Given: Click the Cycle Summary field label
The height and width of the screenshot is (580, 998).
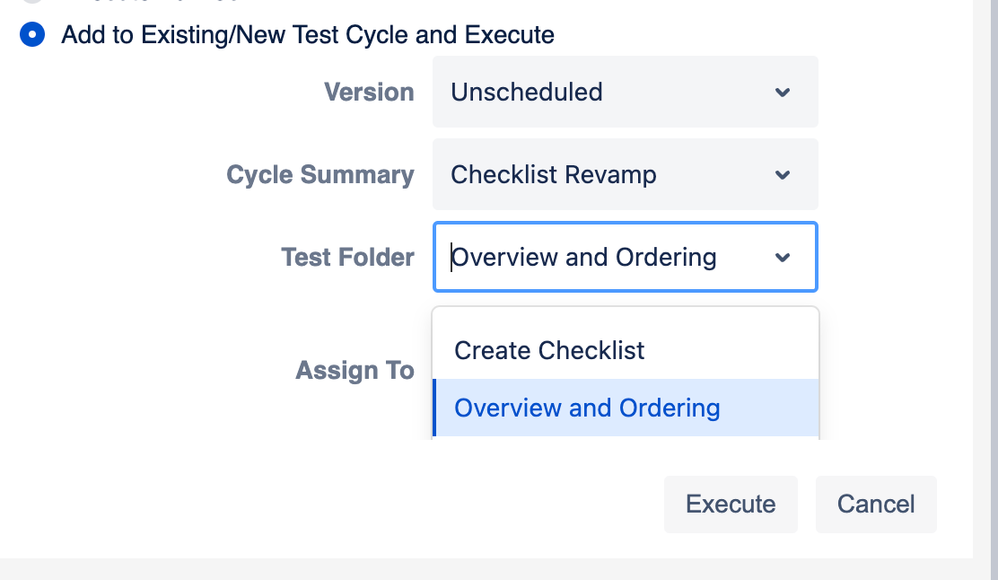Looking at the screenshot, I should click(x=320, y=175).
